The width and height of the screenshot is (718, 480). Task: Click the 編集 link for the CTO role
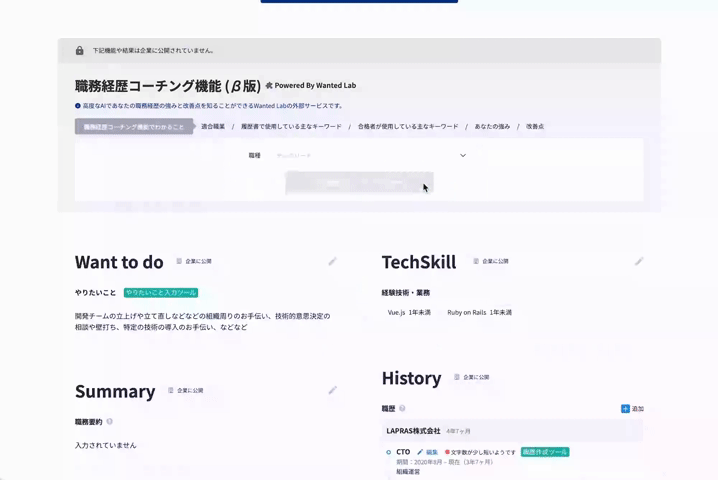[432, 452]
